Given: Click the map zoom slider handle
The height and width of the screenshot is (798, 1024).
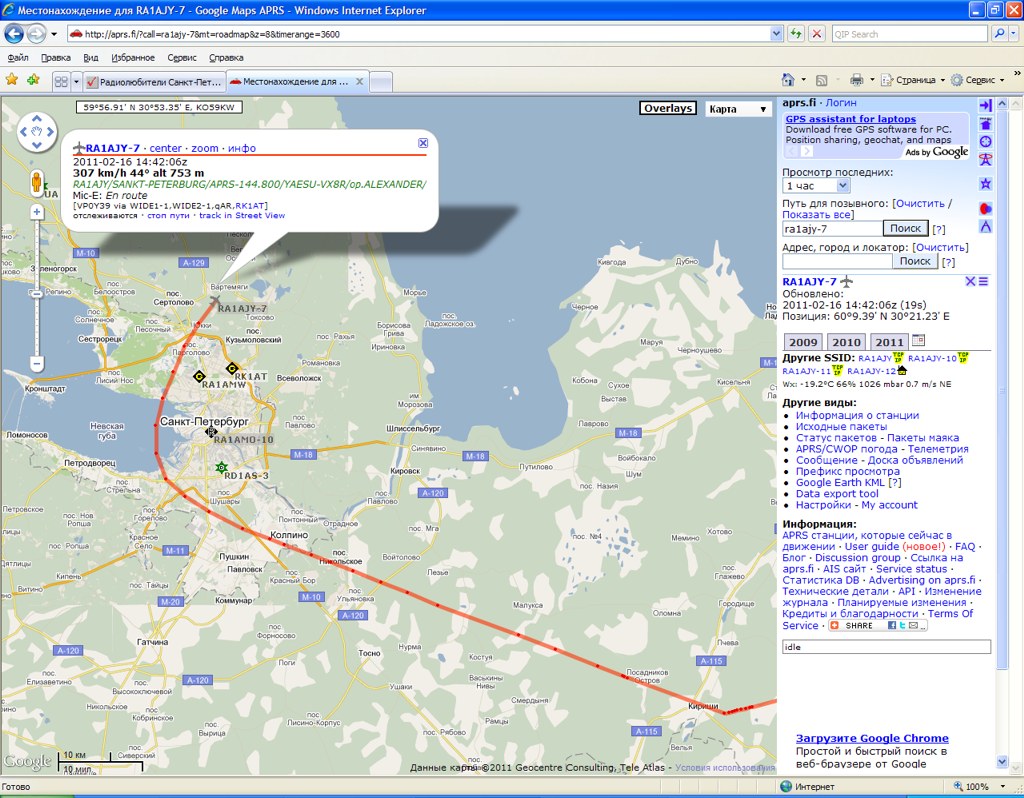Looking at the screenshot, I should [37, 294].
